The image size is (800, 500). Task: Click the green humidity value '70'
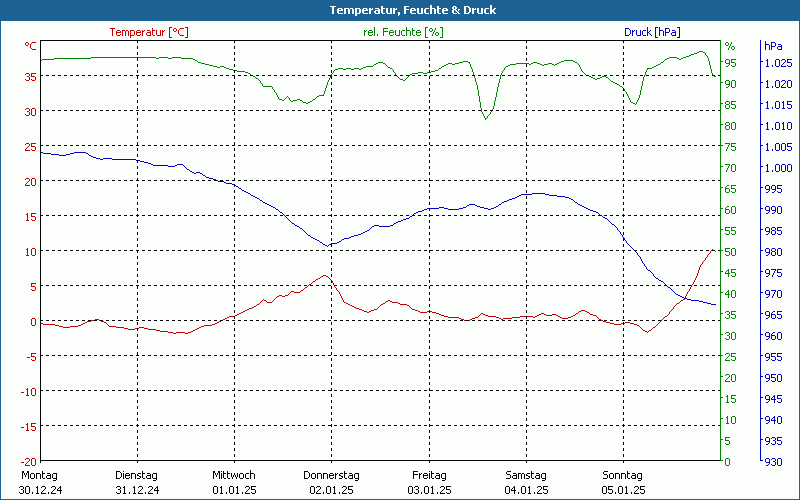731,168
